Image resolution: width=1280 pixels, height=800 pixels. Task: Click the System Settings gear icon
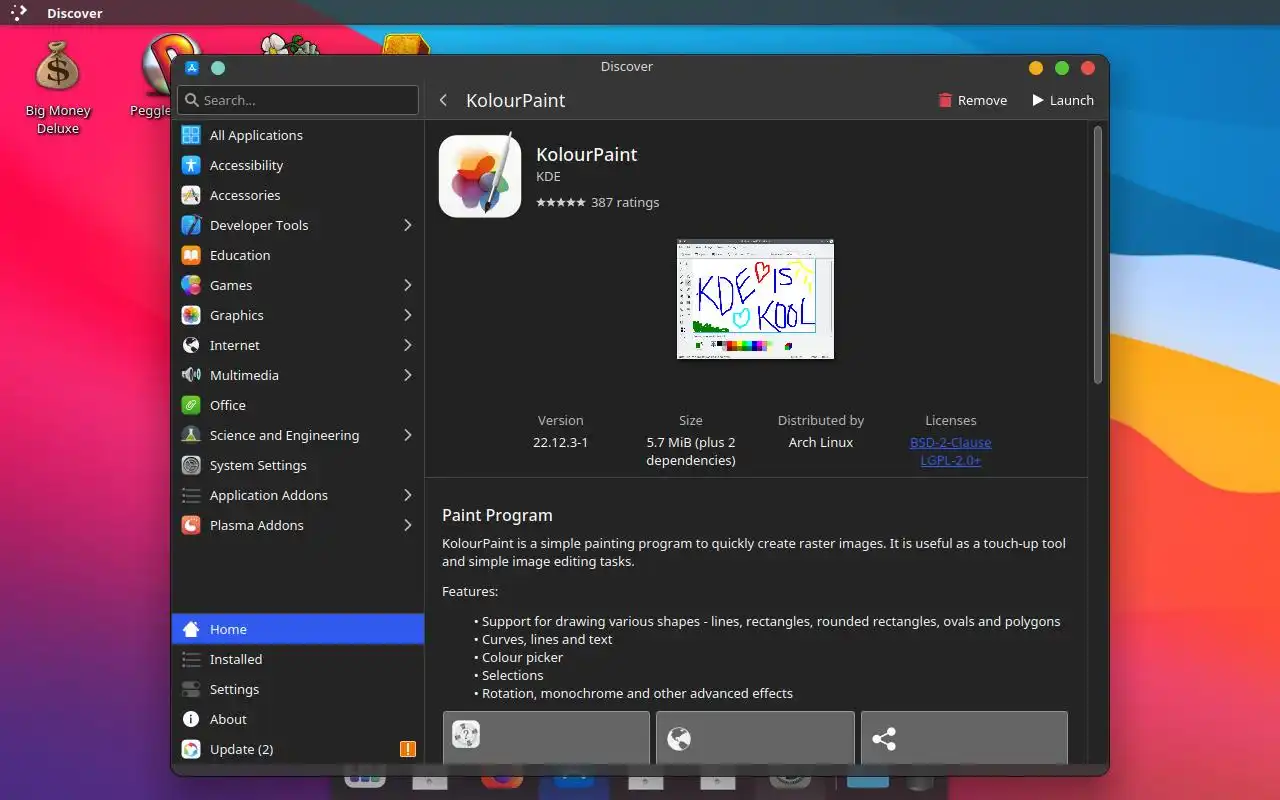tap(190, 465)
